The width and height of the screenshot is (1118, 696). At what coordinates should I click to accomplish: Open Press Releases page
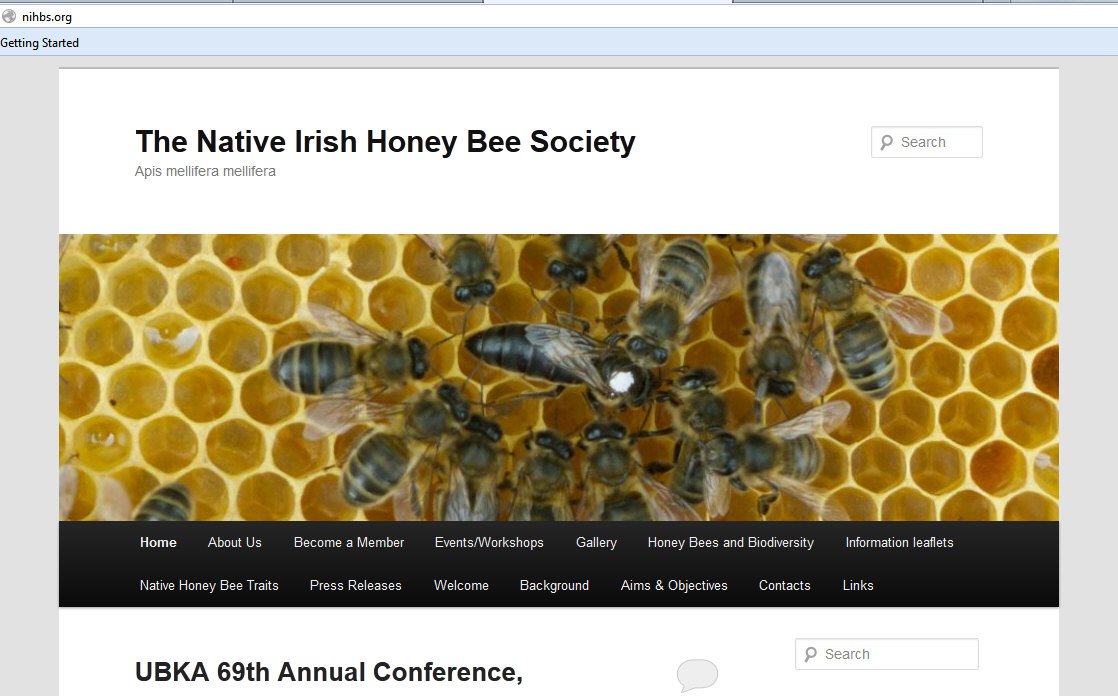(x=355, y=585)
